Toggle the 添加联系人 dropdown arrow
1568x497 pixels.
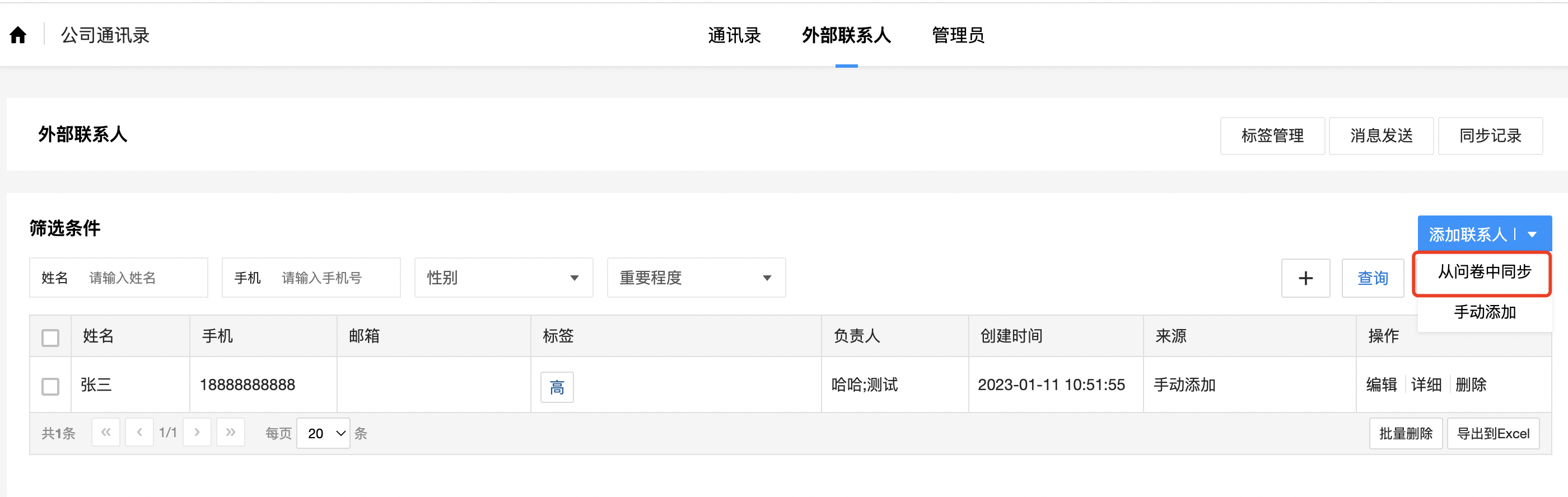tap(1532, 234)
